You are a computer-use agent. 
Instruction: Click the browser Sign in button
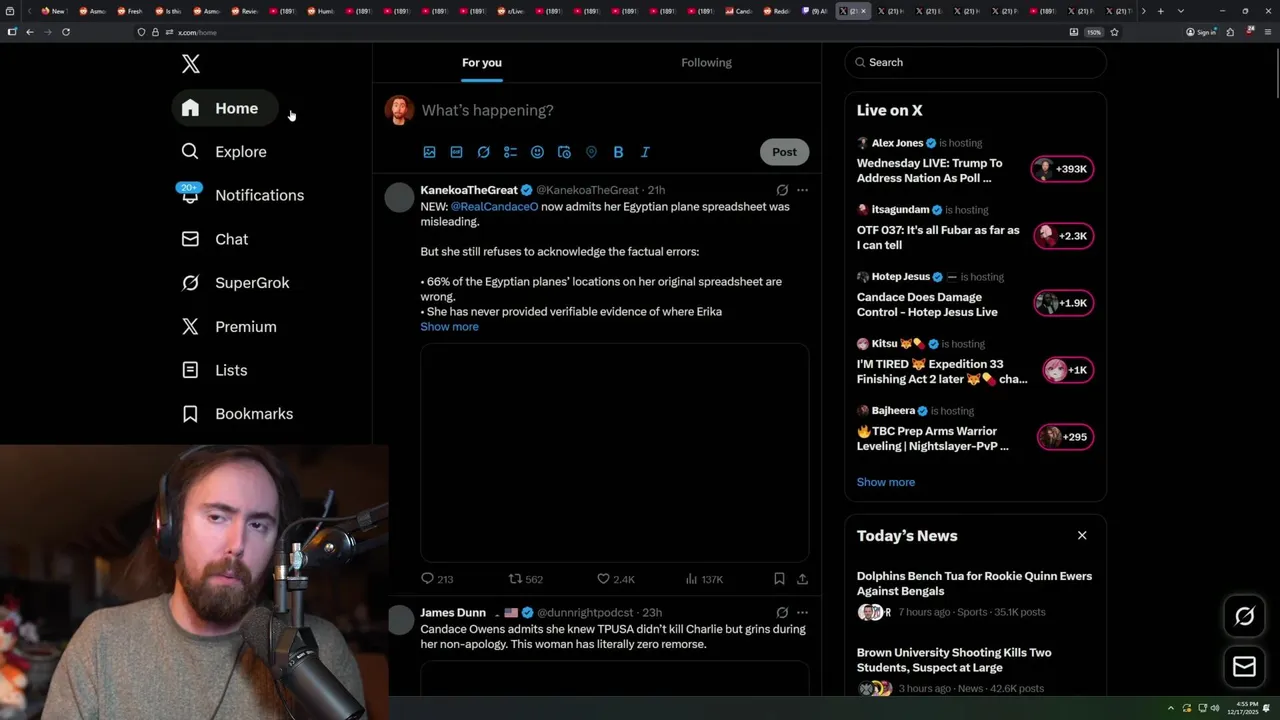tap(1201, 32)
